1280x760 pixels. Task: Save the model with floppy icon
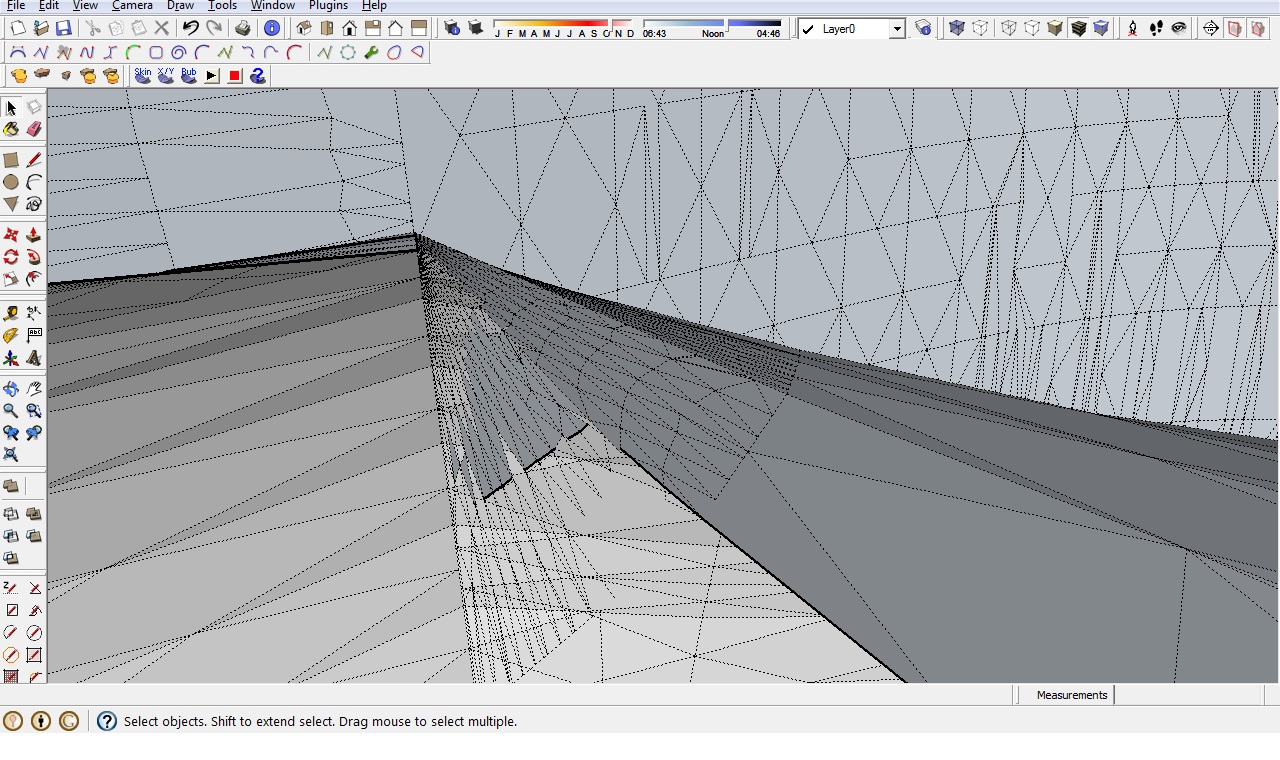[x=63, y=28]
